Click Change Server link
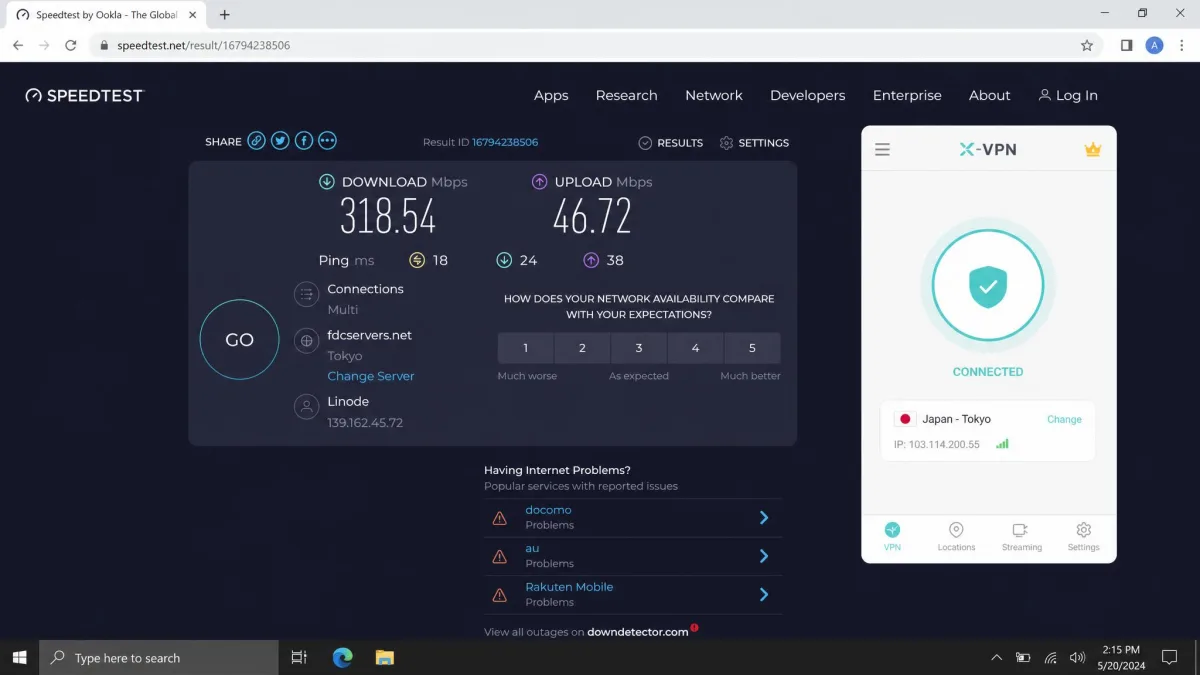Image resolution: width=1200 pixels, height=675 pixels. tap(371, 376)
